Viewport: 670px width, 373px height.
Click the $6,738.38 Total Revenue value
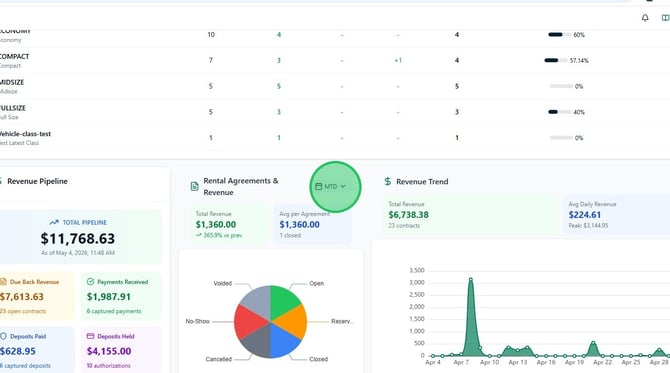pos(408,215)
